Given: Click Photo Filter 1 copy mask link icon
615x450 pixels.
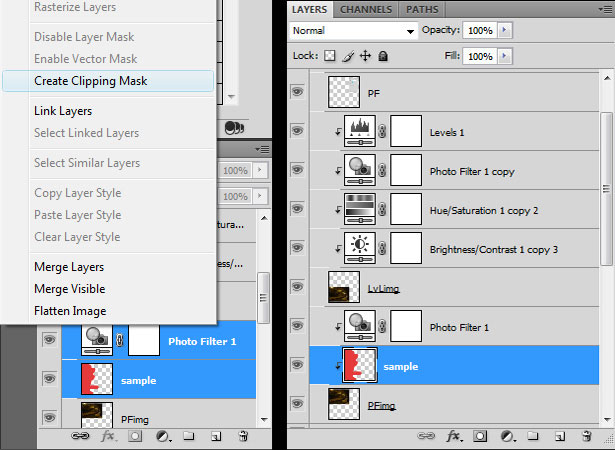Looking at the screenshot, I should click(382, 170).
